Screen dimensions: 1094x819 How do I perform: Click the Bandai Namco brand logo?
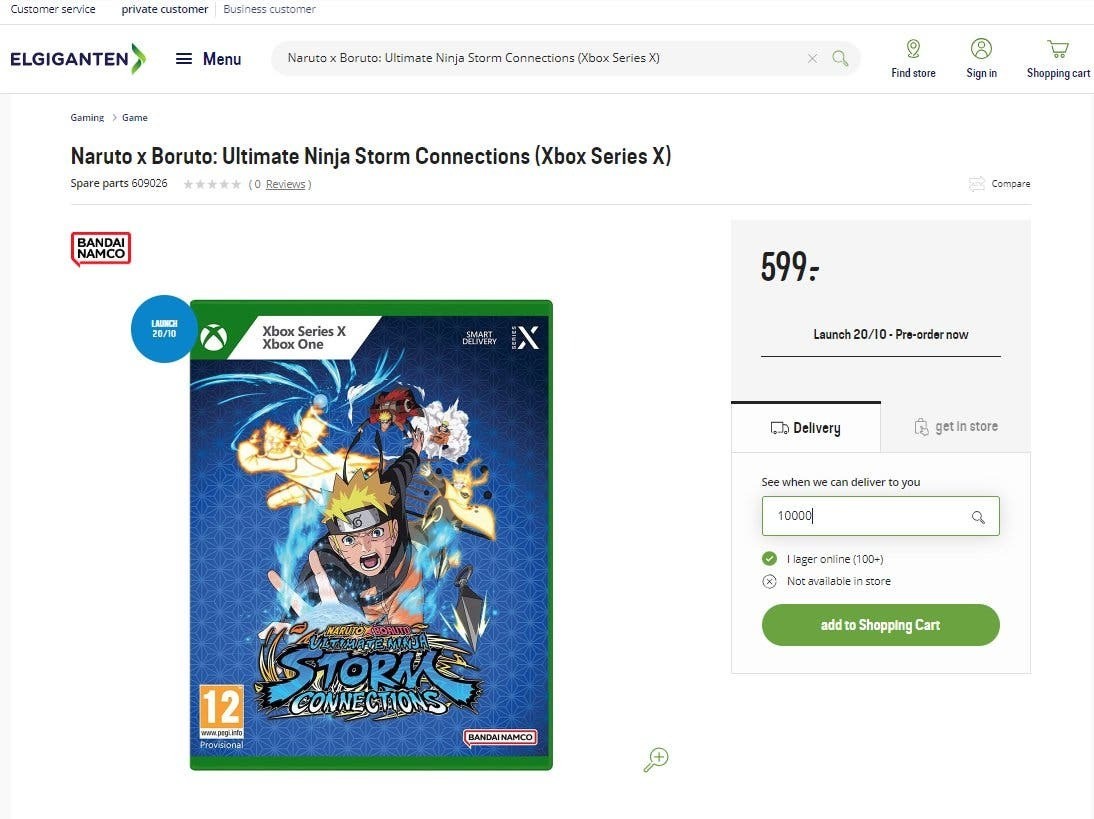[x=101, y=249]
